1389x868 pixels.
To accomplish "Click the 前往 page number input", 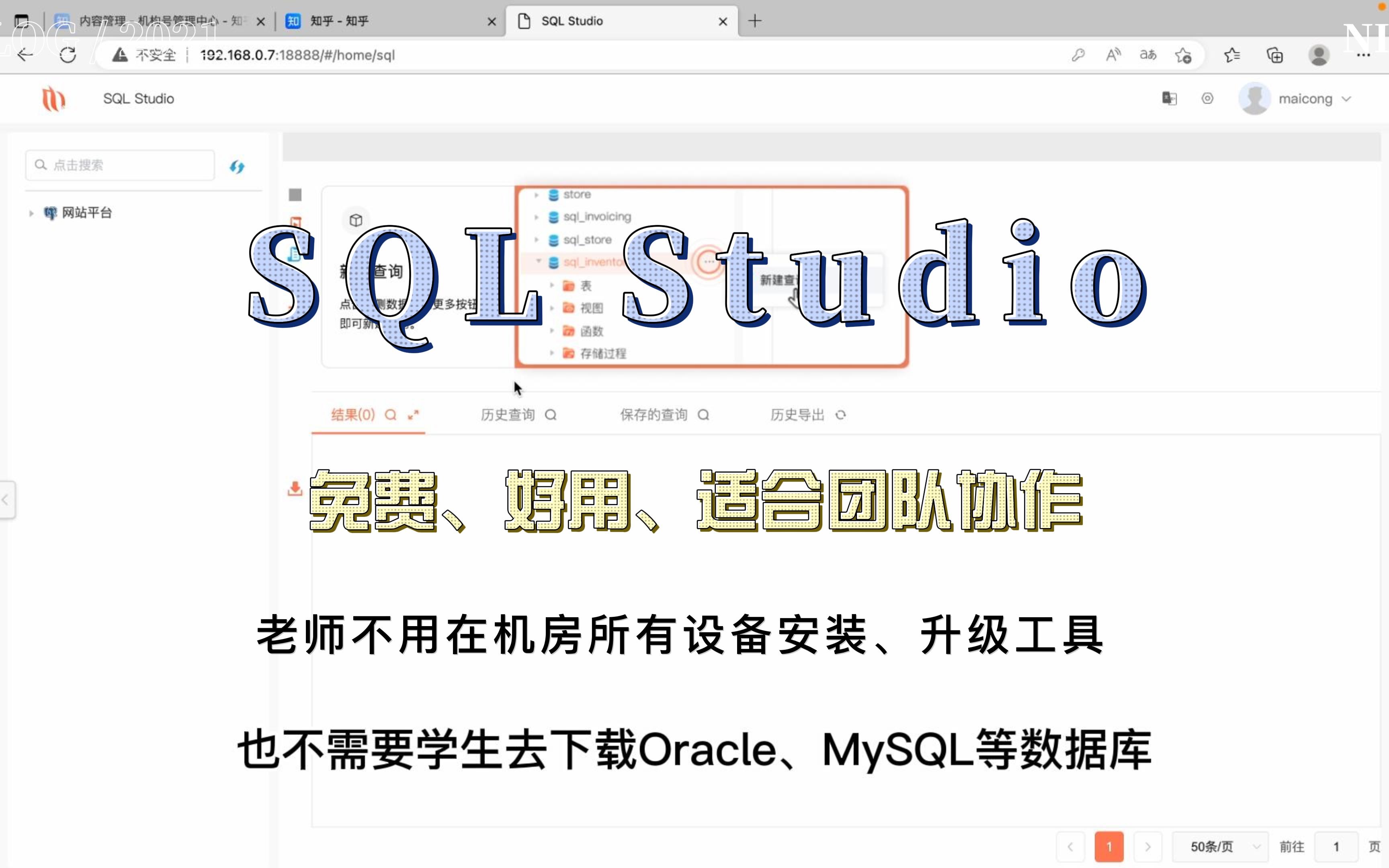I will pyautogui.click(x=1336, y=846).
